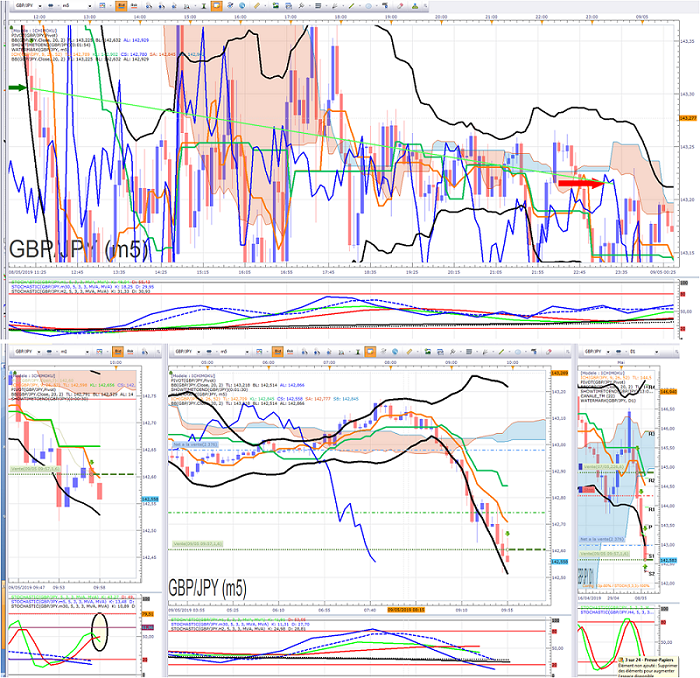Click the picture snapshot icon on the bottom-middle chart toolbar
Viewport: 700px width, 678px height.
coord(428,352)
